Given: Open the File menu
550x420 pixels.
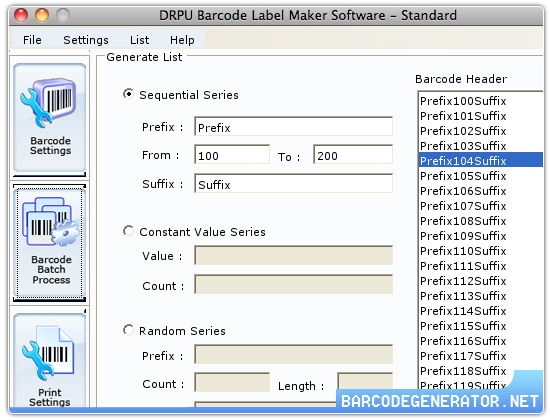Looking at the screenshot, I should (x=32, y=40).
